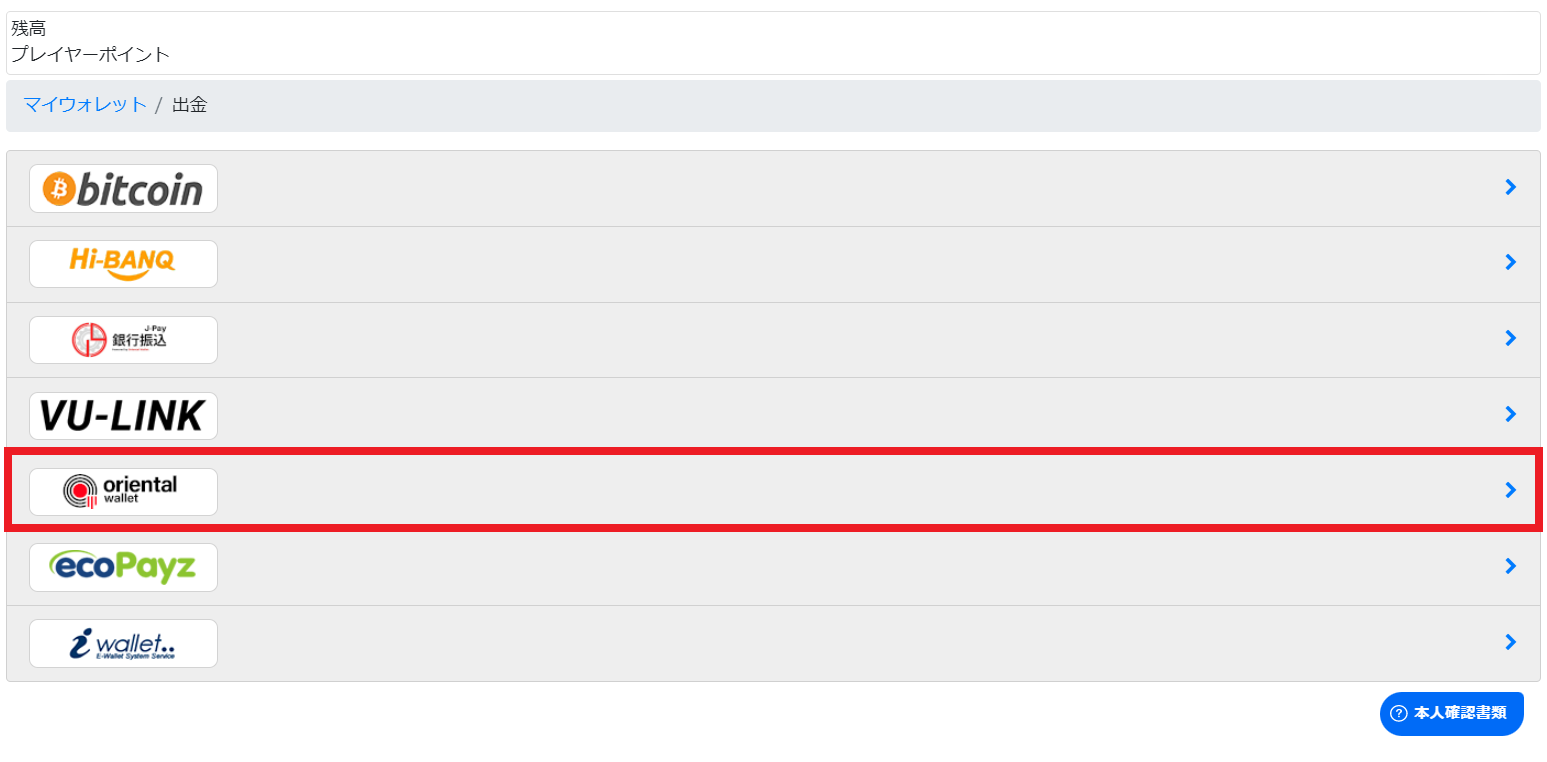Open ecoPayz using its chevron arrow
Screen dimensions: 1547x762
tap(1511, 566)
